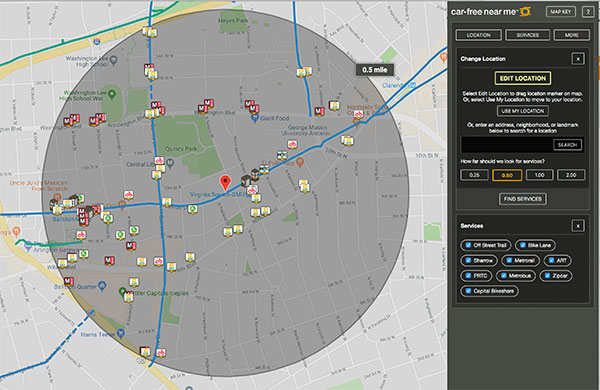
Task: Select the 0.50 mile distance option
Action: click(507, 175)
